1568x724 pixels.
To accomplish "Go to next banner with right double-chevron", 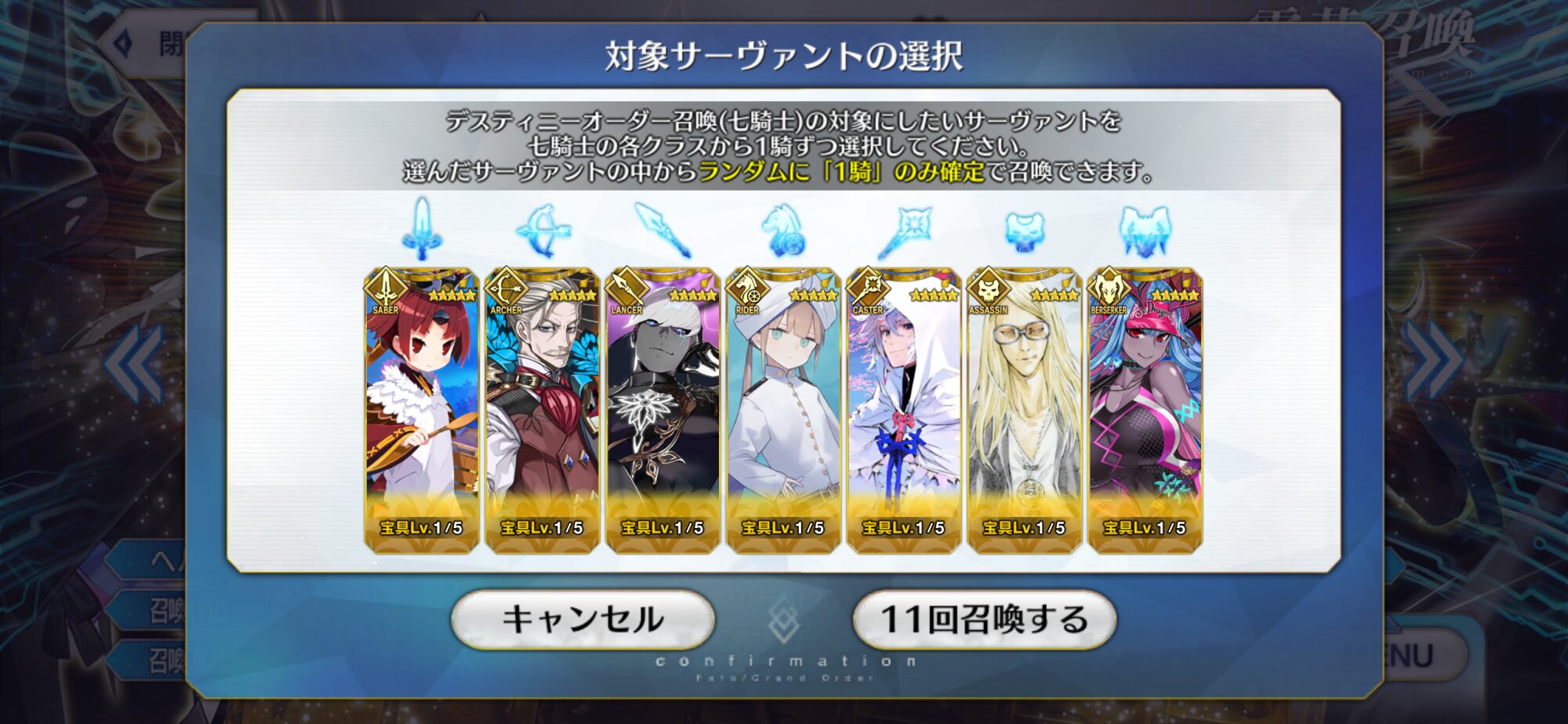I will click(x=1433, y=359).
